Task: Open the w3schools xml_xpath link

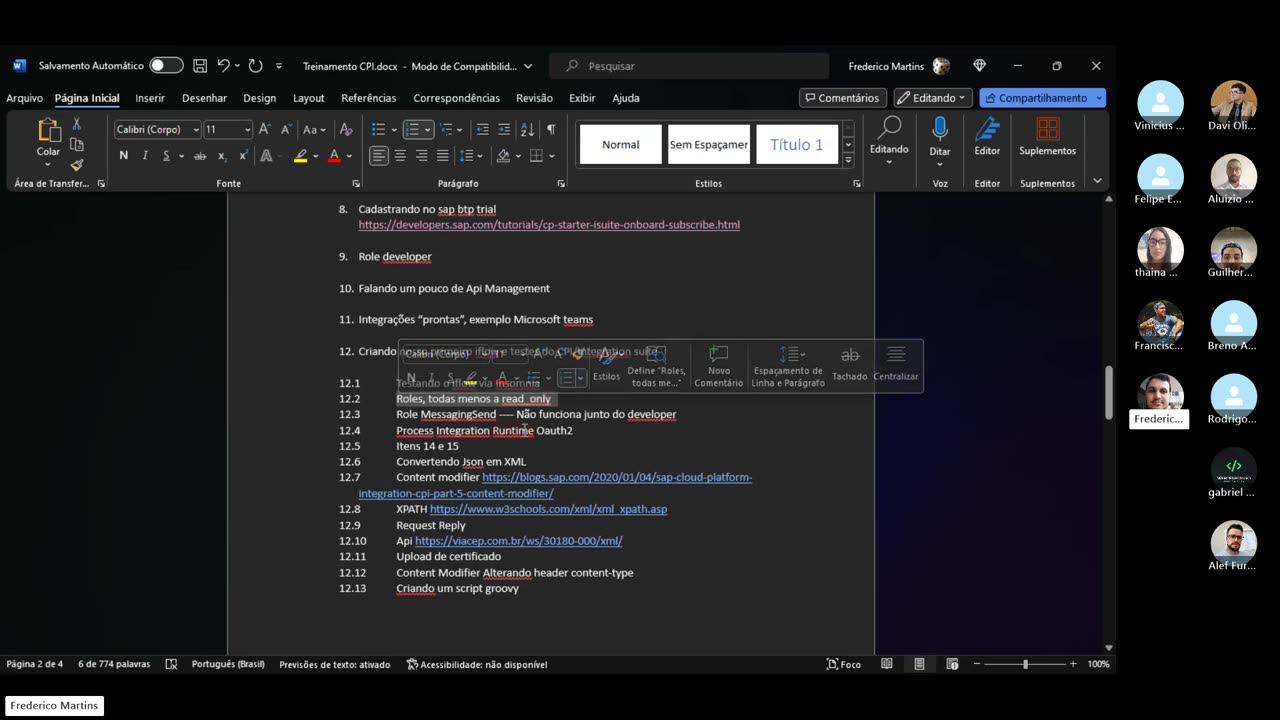Action: pos(548,509)
